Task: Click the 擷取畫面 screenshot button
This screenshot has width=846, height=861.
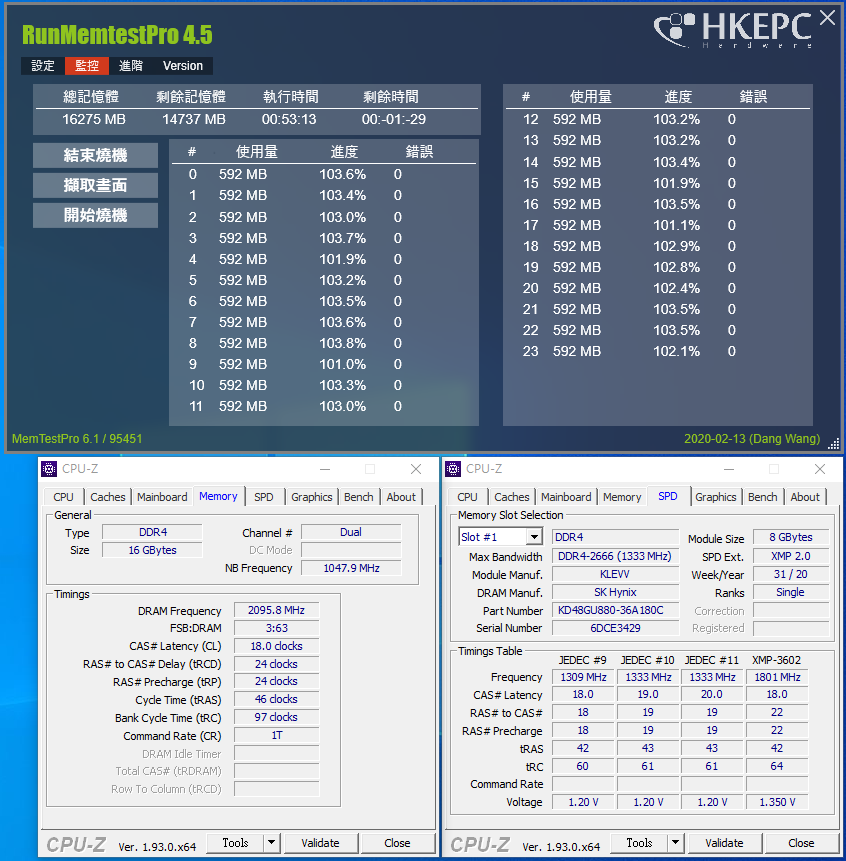Action: [x=96, y=186]
